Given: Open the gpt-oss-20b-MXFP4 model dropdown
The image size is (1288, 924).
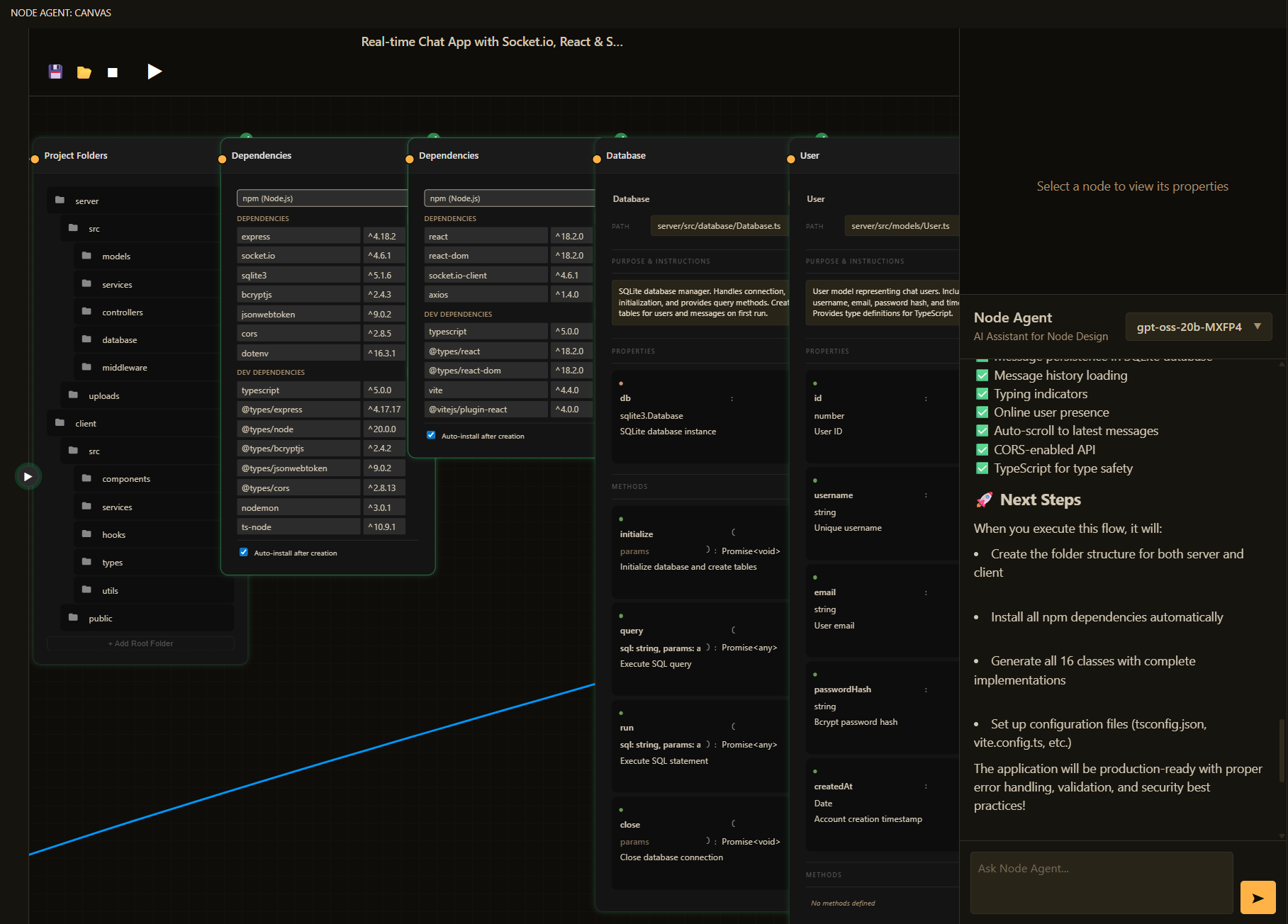Looking at the screenshot, I should [x=1198, y=327].
